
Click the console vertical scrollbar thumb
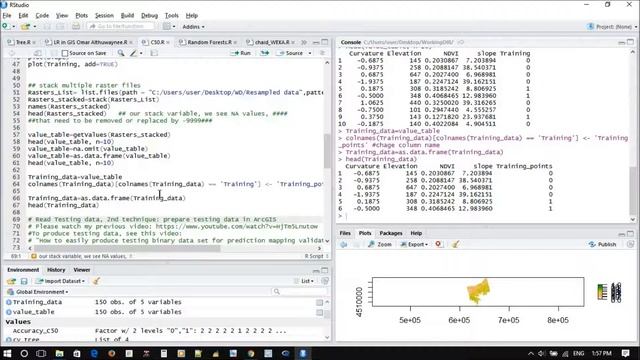click(633, 189)
